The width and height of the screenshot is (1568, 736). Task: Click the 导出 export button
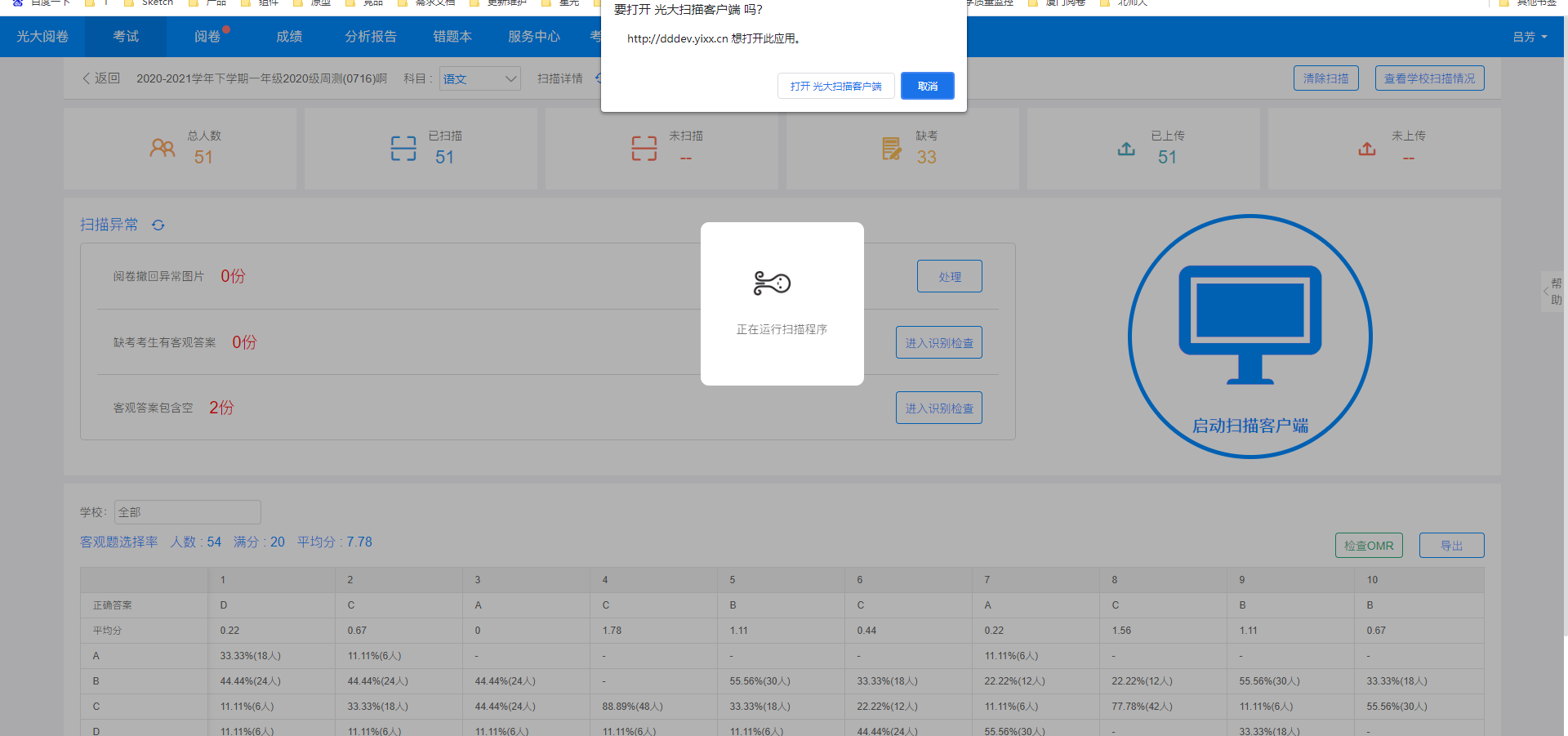click(x=1451, y=546)
